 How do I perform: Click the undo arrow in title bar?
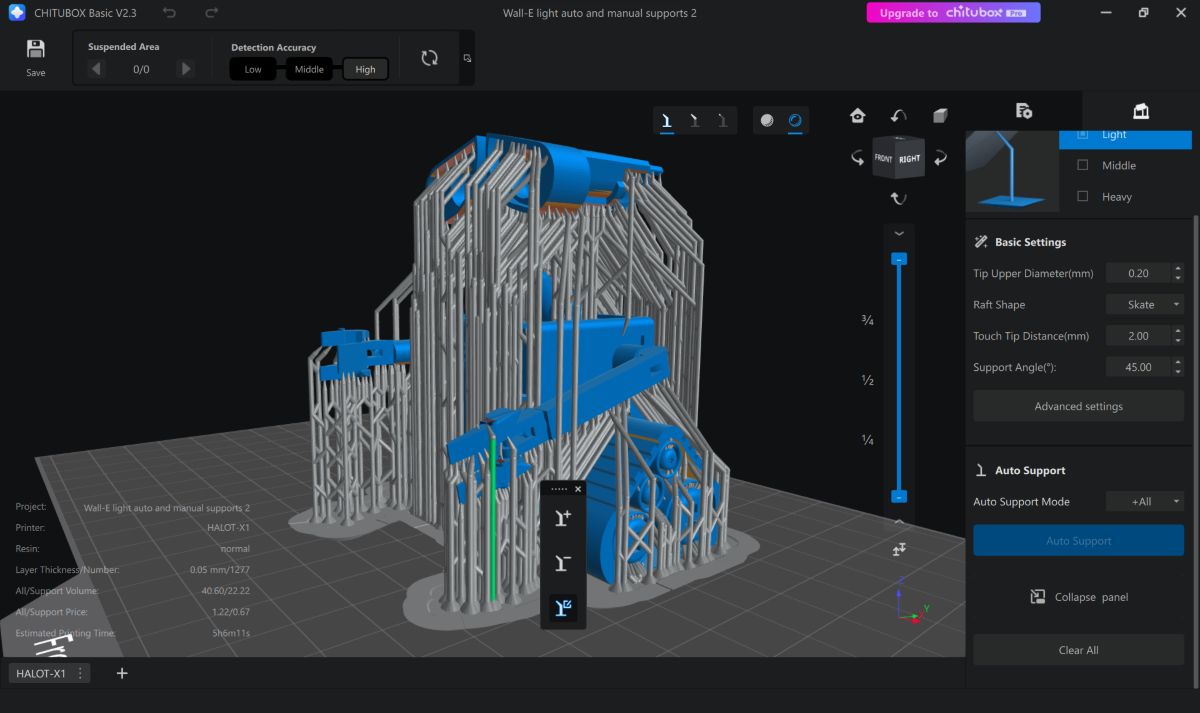169,13
